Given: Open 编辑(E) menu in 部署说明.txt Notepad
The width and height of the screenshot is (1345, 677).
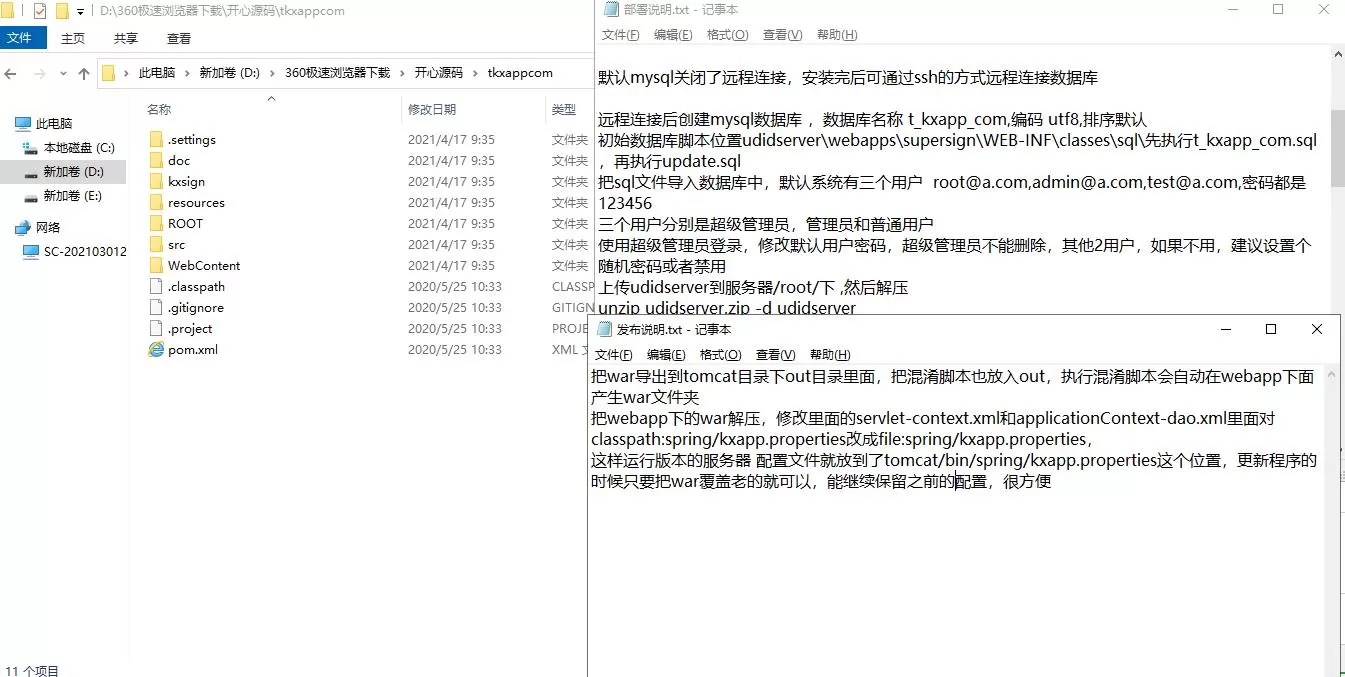Looking at the screenshot, I should 673,35.
